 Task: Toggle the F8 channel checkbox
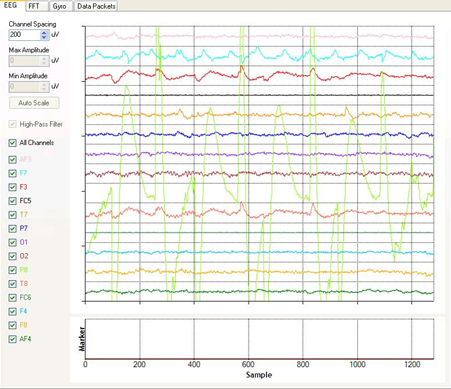tap(12, 325)
